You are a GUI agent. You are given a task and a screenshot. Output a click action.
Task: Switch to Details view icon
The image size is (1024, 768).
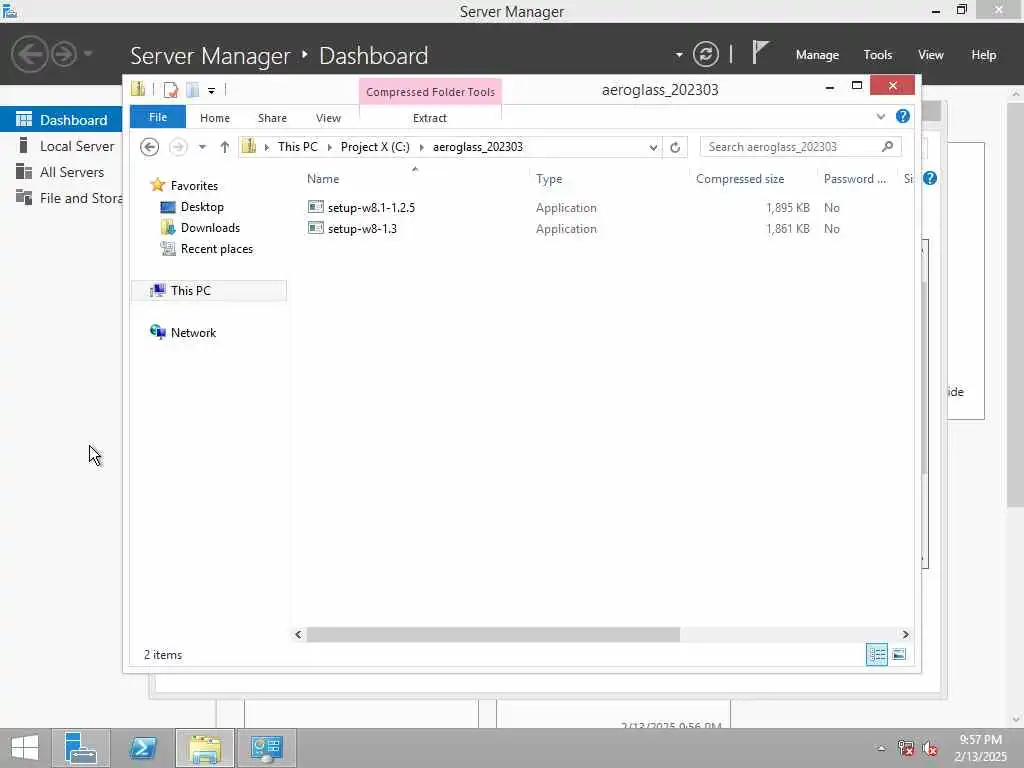coord(876,654)
